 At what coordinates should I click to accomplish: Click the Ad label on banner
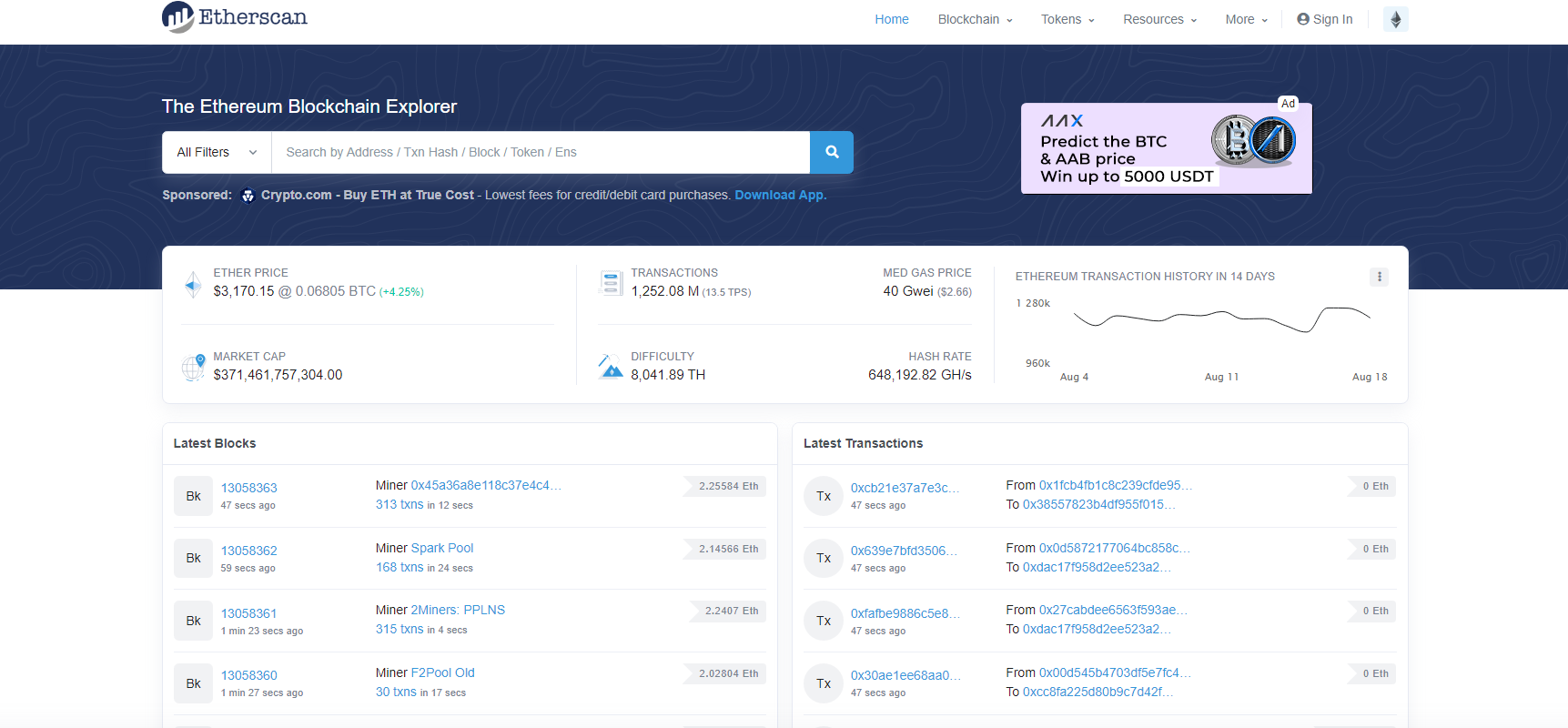tap(1288, 104)
